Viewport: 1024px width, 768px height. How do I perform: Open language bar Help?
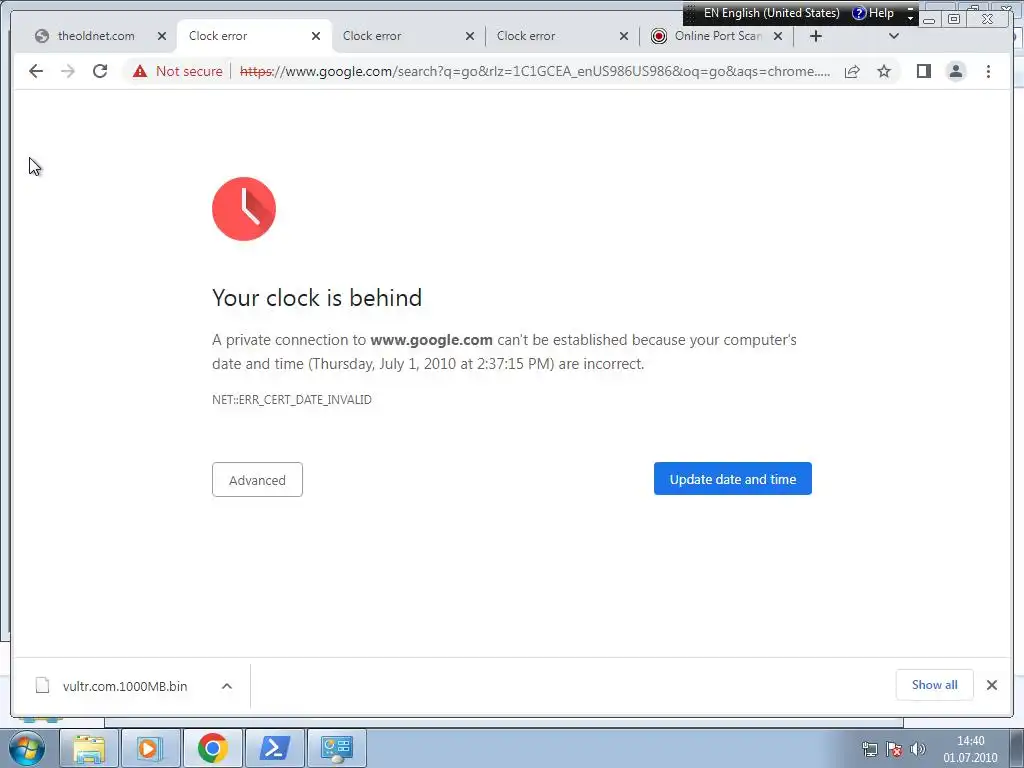(x=874, y=13)
